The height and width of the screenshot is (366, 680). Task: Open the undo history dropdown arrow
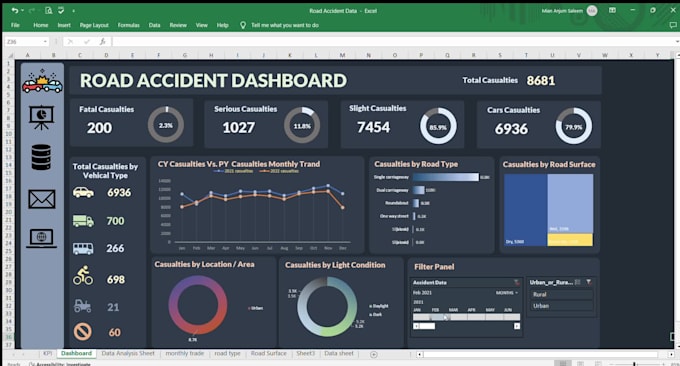click(23, 11)
